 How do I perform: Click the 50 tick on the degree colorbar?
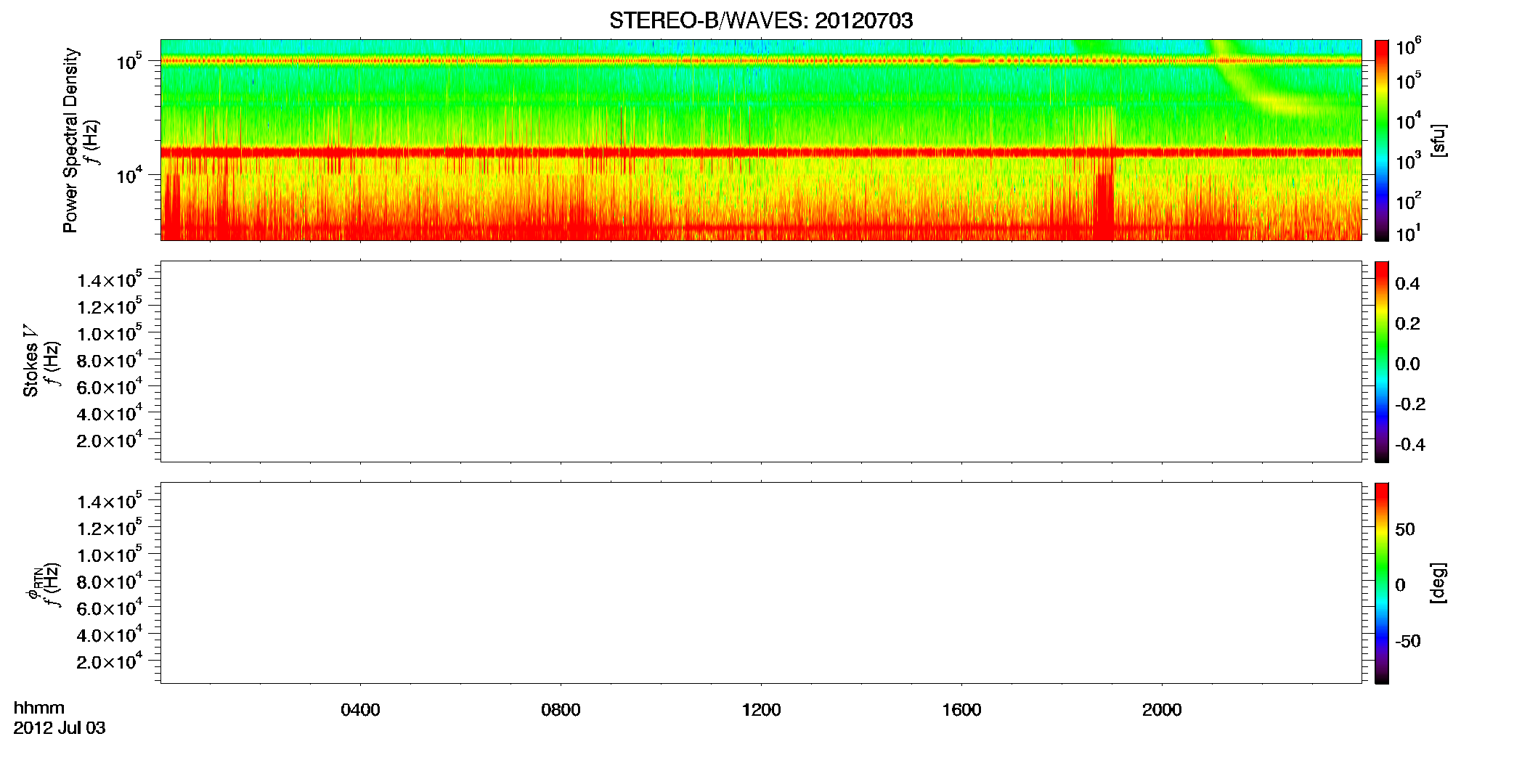click(1405, 529)
